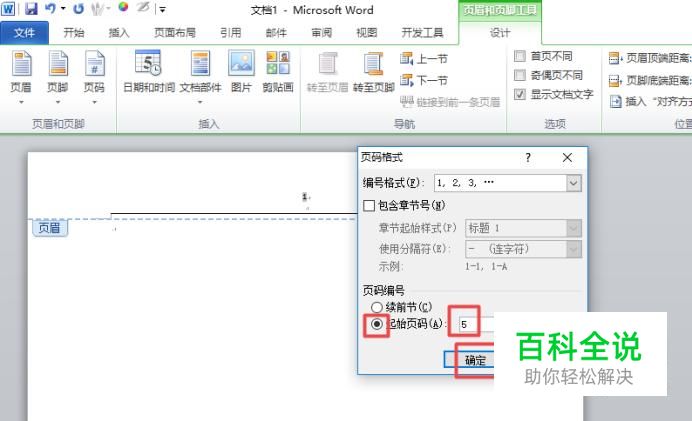
Task: Insert a 图片 picture into header
Action: [241, 72]
